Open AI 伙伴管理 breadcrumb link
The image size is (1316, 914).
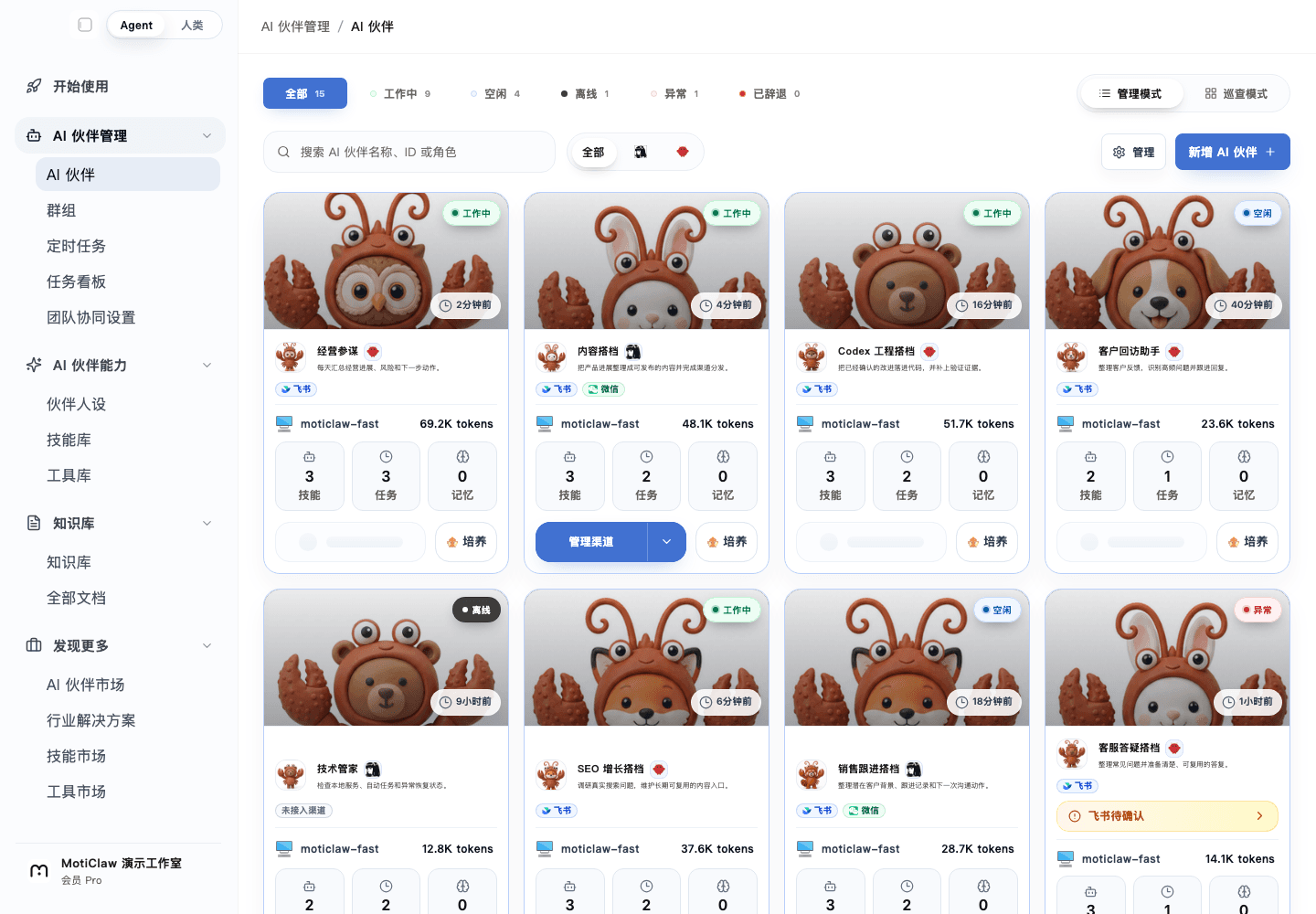click(x=295, y=27)
